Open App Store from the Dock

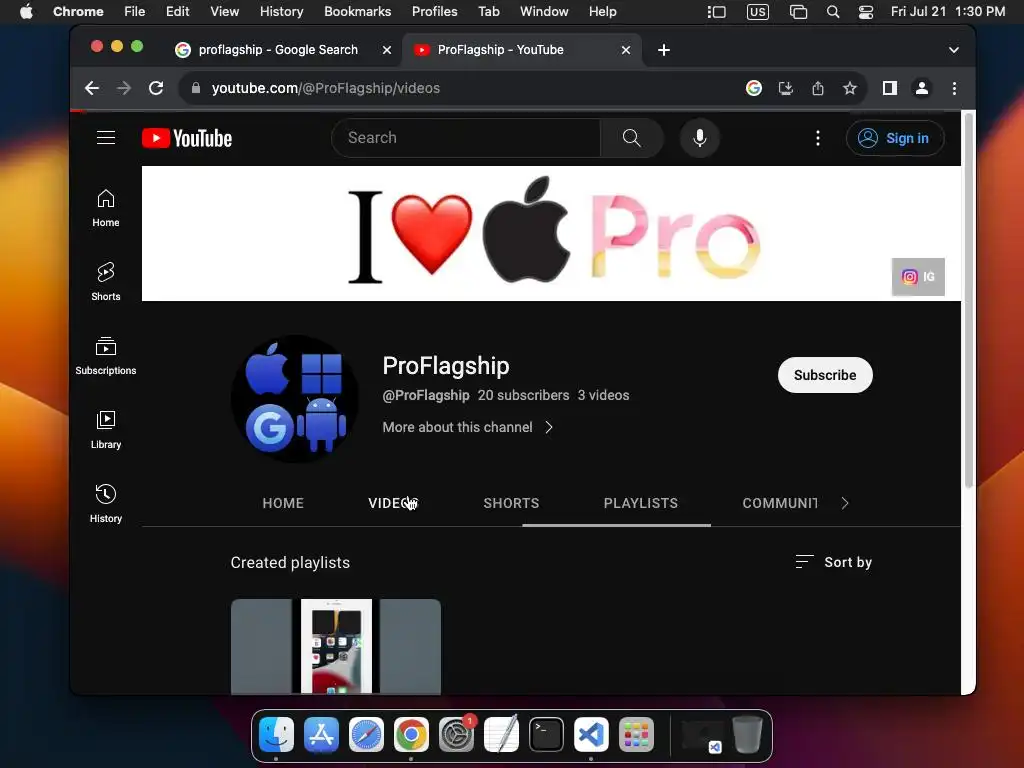tap(321, 735)
